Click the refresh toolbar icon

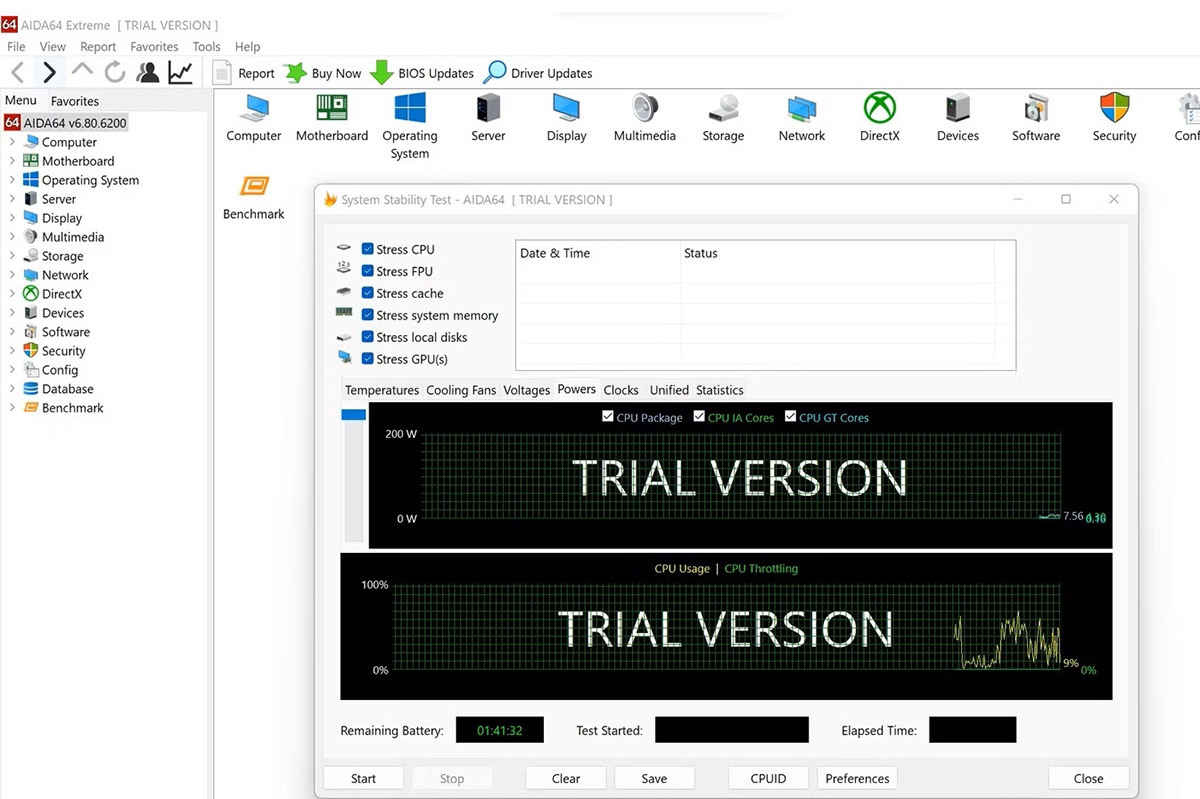pyautogui.click(x=115, y=72)
